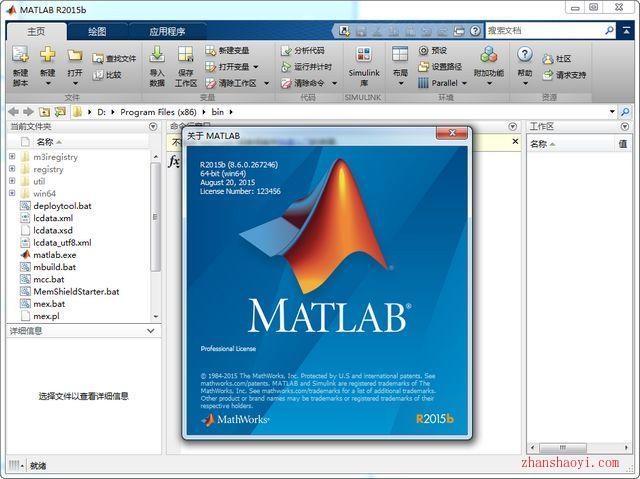This screenshot has height=479, width=640.
Task: Switch to the 主页 (Home) tab
Action: coord(36,31)
